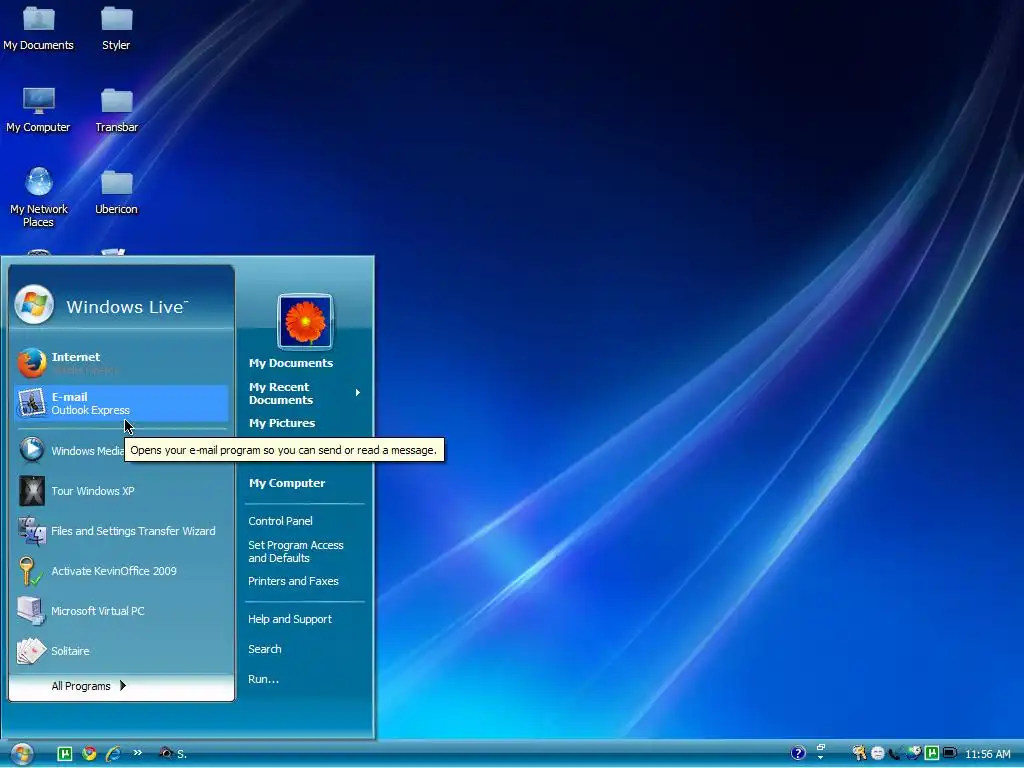Open Search from Start menu
The width and height of the screenshot is (1024, 768).
coord(264,649)
